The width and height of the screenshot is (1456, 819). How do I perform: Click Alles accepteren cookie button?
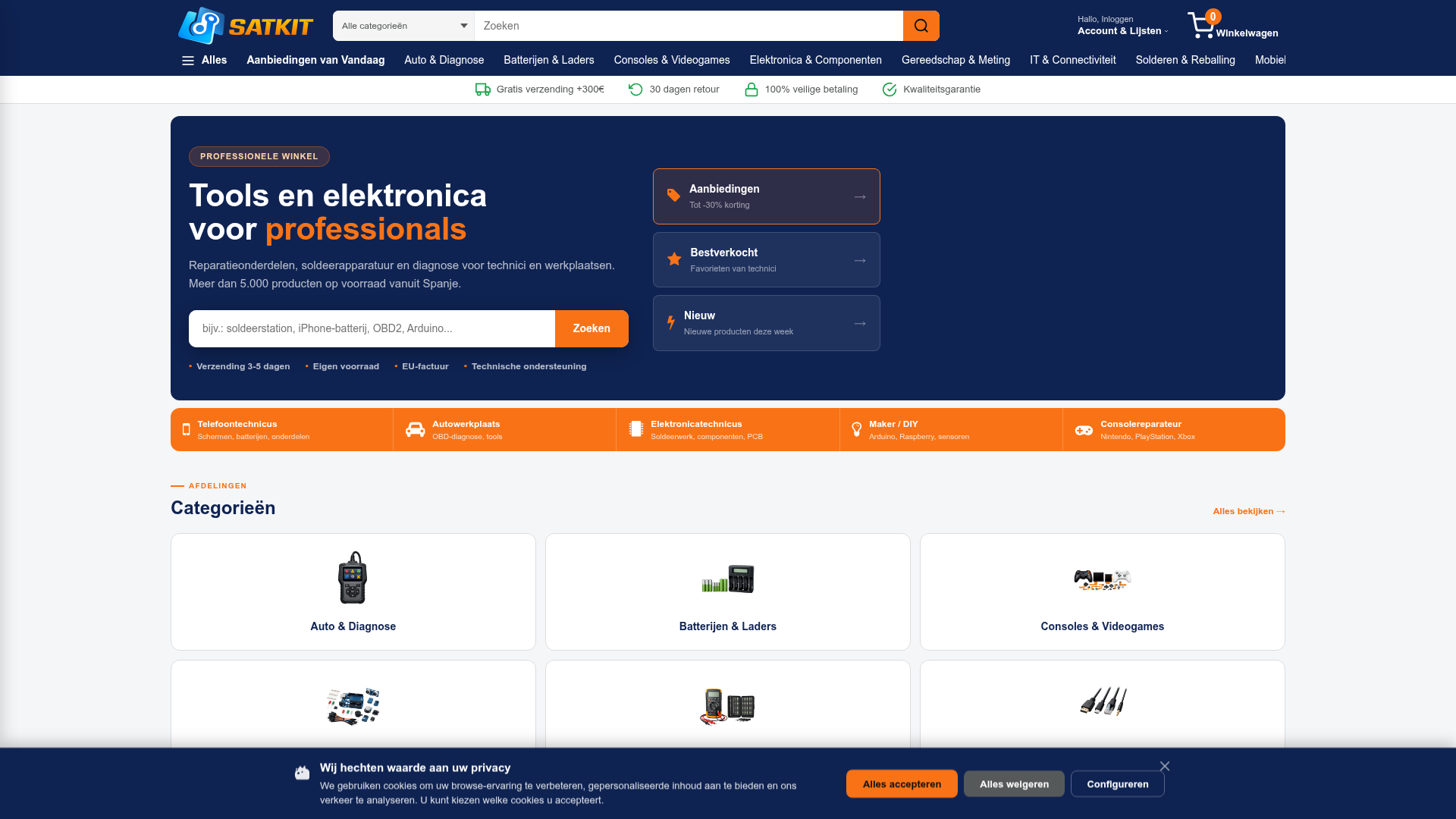click(902, 784)
